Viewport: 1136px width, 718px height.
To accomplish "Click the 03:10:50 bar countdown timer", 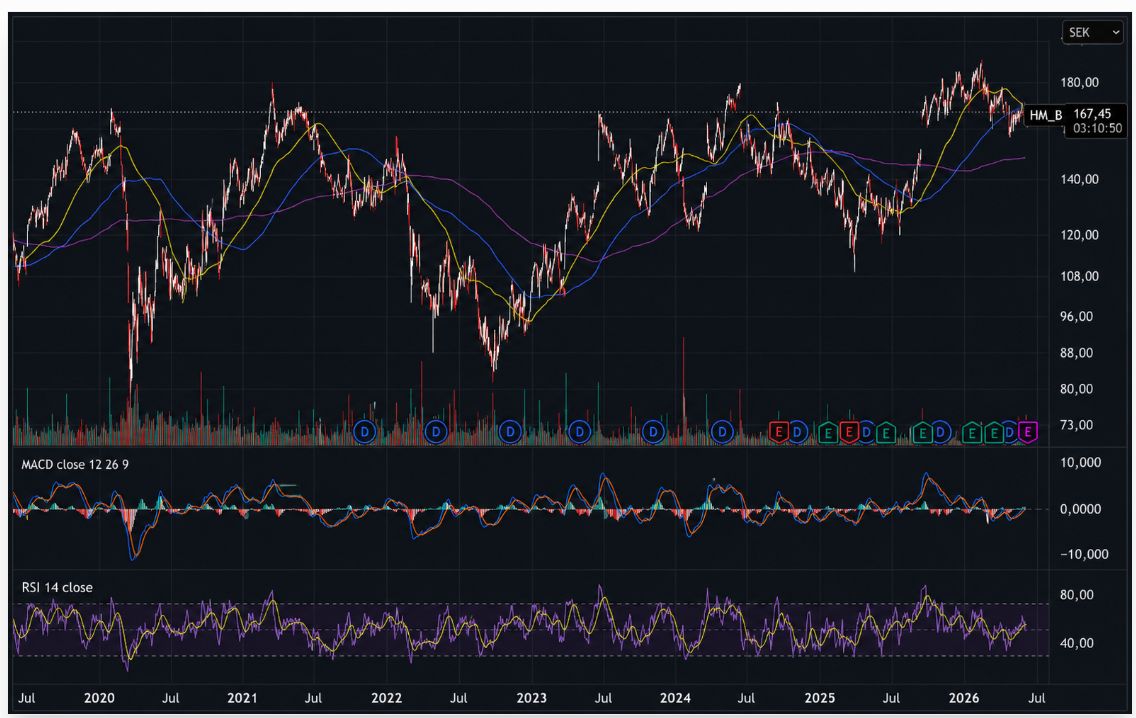I will (x=1097, y=128).
